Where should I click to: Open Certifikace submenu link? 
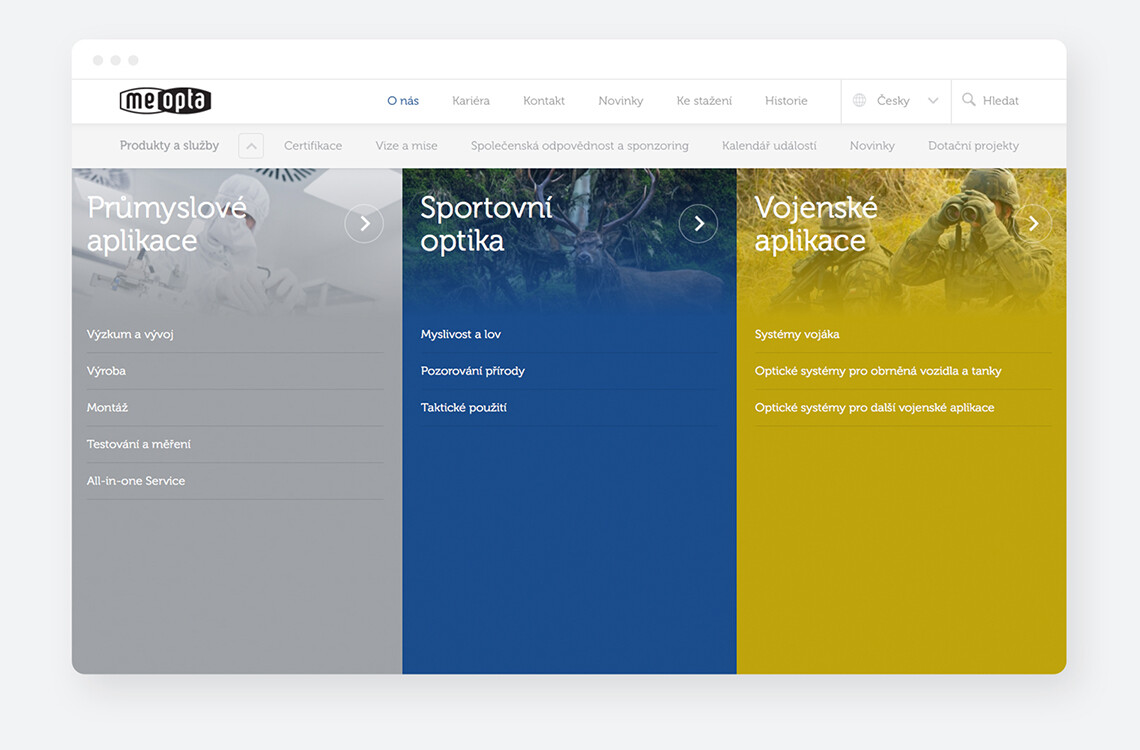click(x=313, y=145)
